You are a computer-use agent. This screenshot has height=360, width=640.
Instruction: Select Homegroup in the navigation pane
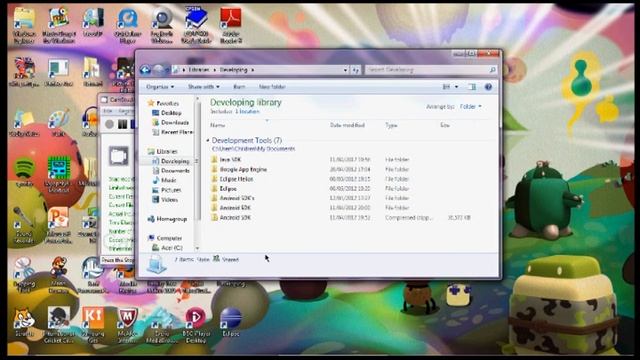pos(171,219)
